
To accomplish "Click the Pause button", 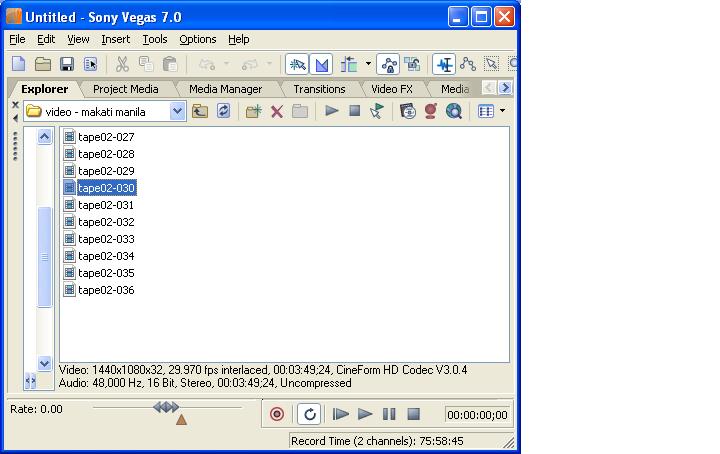I will 389,414.
